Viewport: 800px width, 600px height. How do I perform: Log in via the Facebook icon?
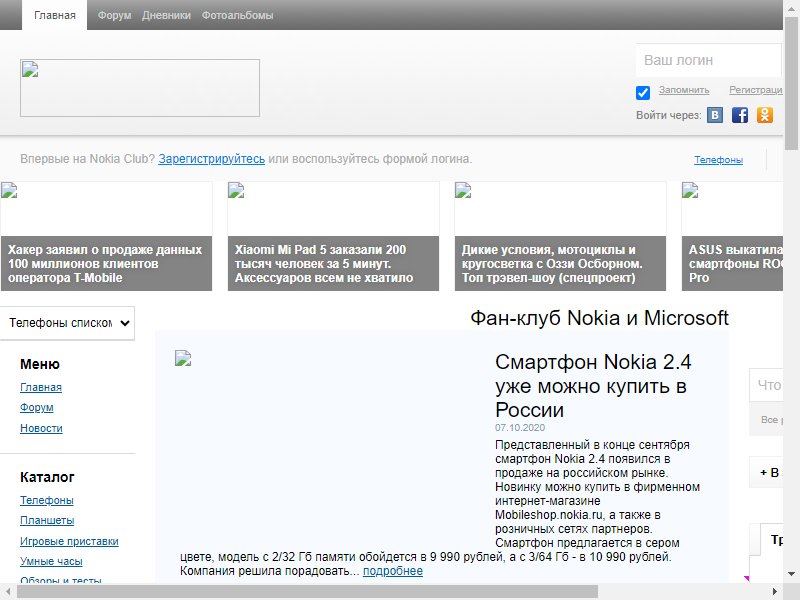[740, 115]
